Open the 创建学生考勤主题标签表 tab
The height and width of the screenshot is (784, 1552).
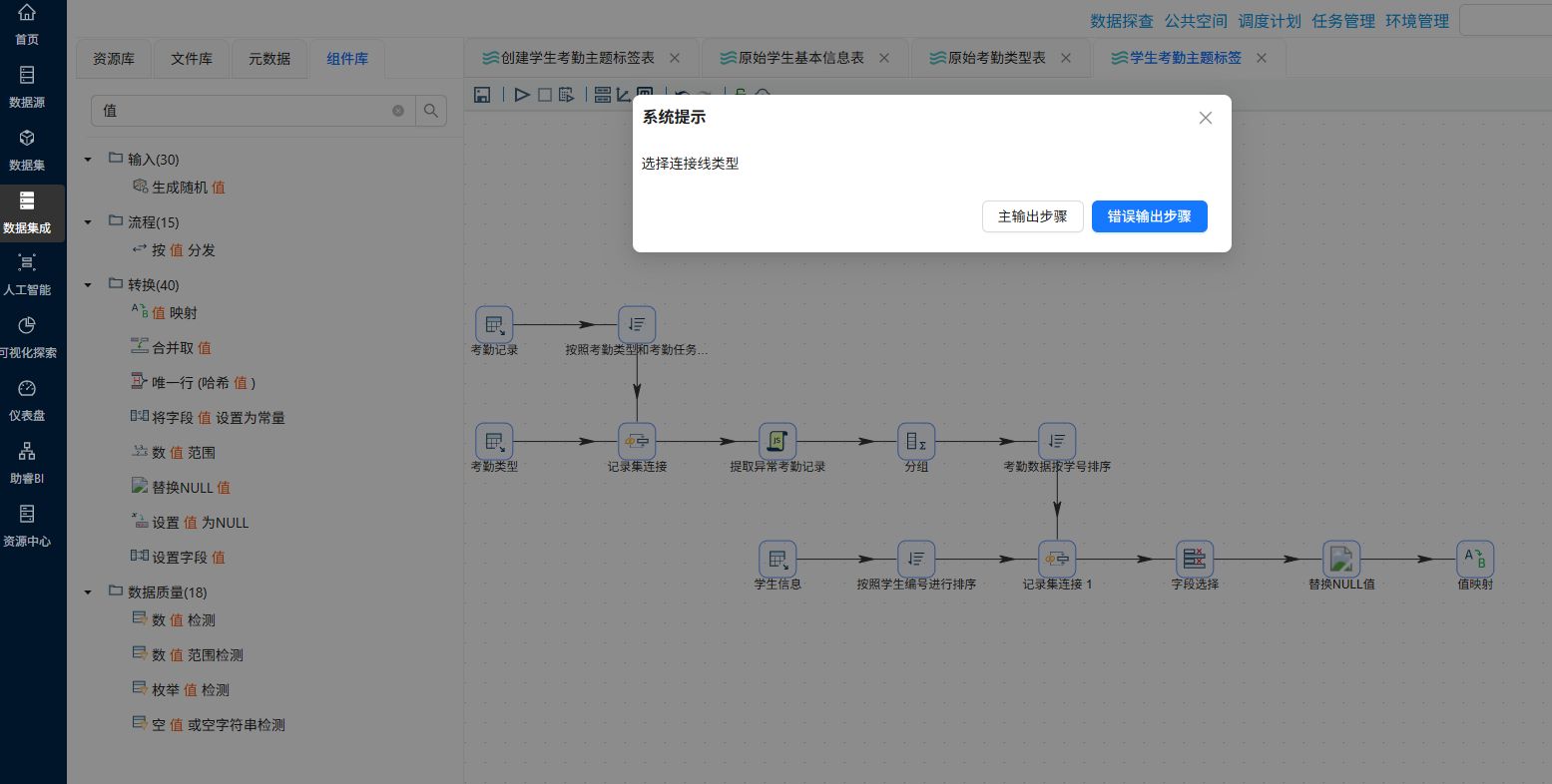[578, 58]
